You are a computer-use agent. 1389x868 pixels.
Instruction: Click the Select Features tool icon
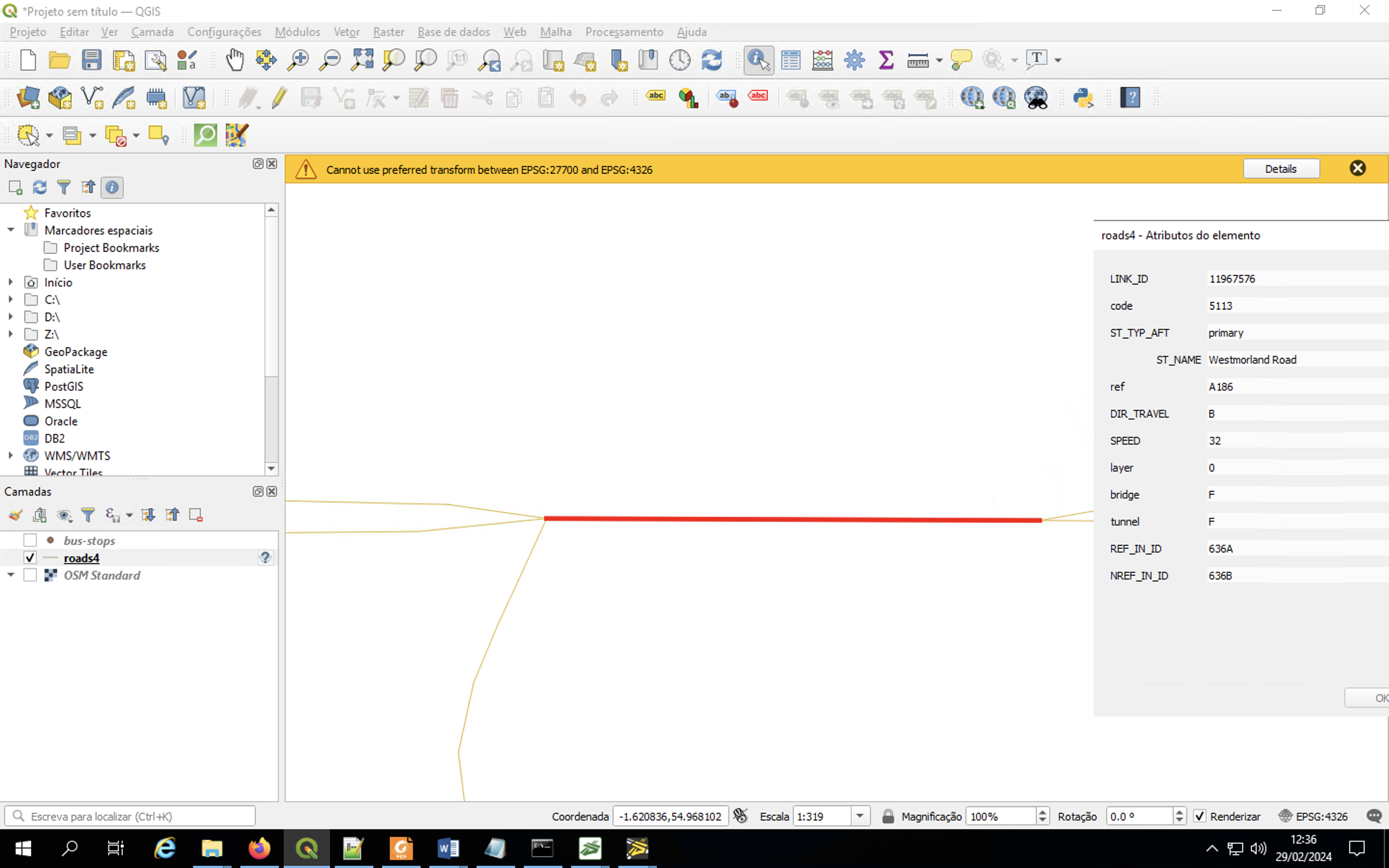27,136
